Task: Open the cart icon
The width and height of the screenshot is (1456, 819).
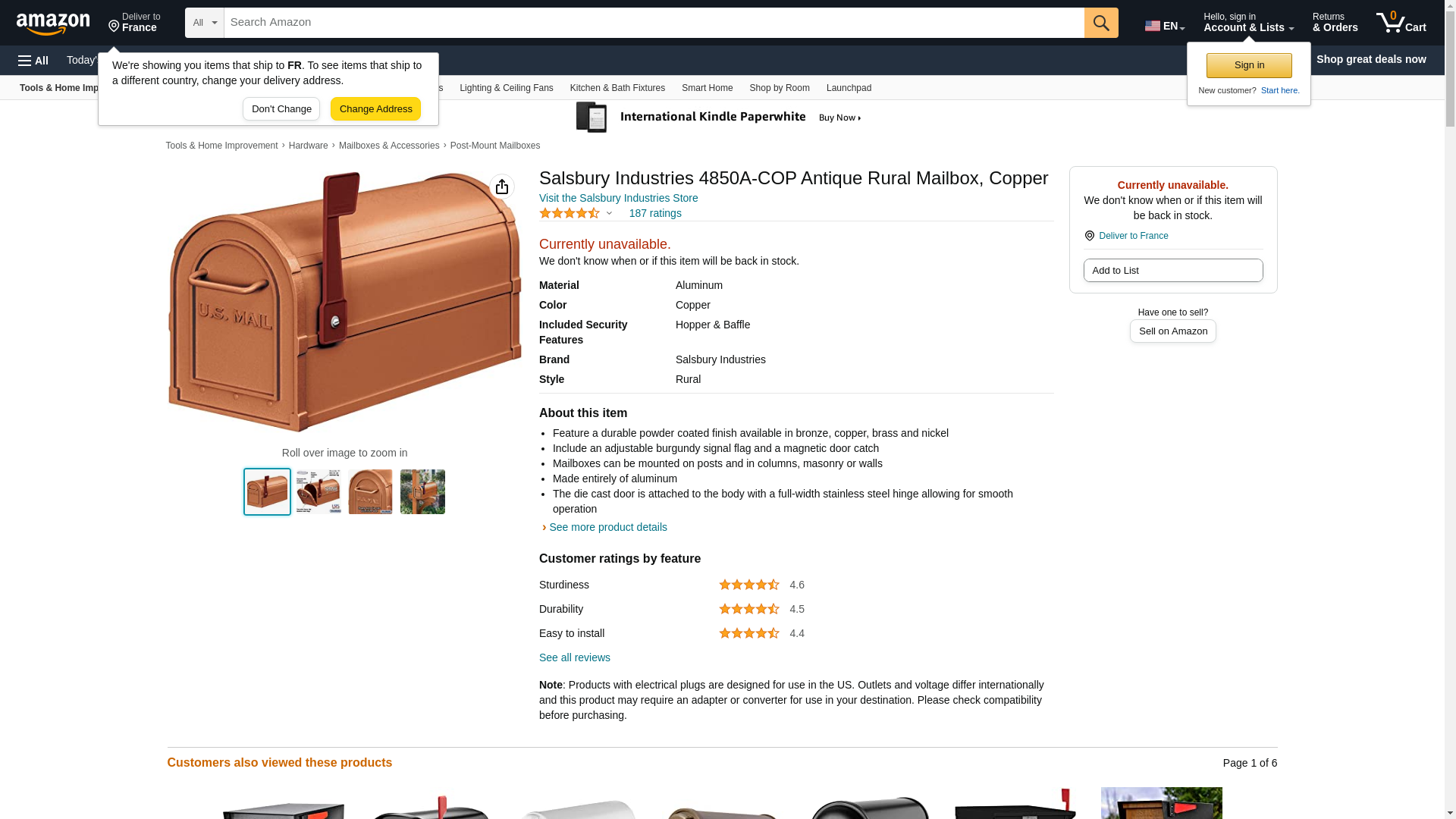Action: (1401, 23)
